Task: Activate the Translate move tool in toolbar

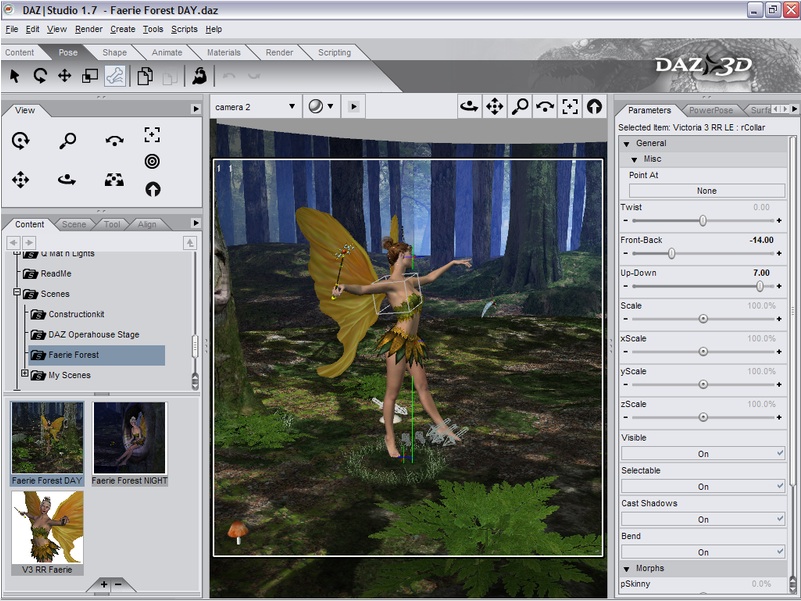Action: click(64, 76)
